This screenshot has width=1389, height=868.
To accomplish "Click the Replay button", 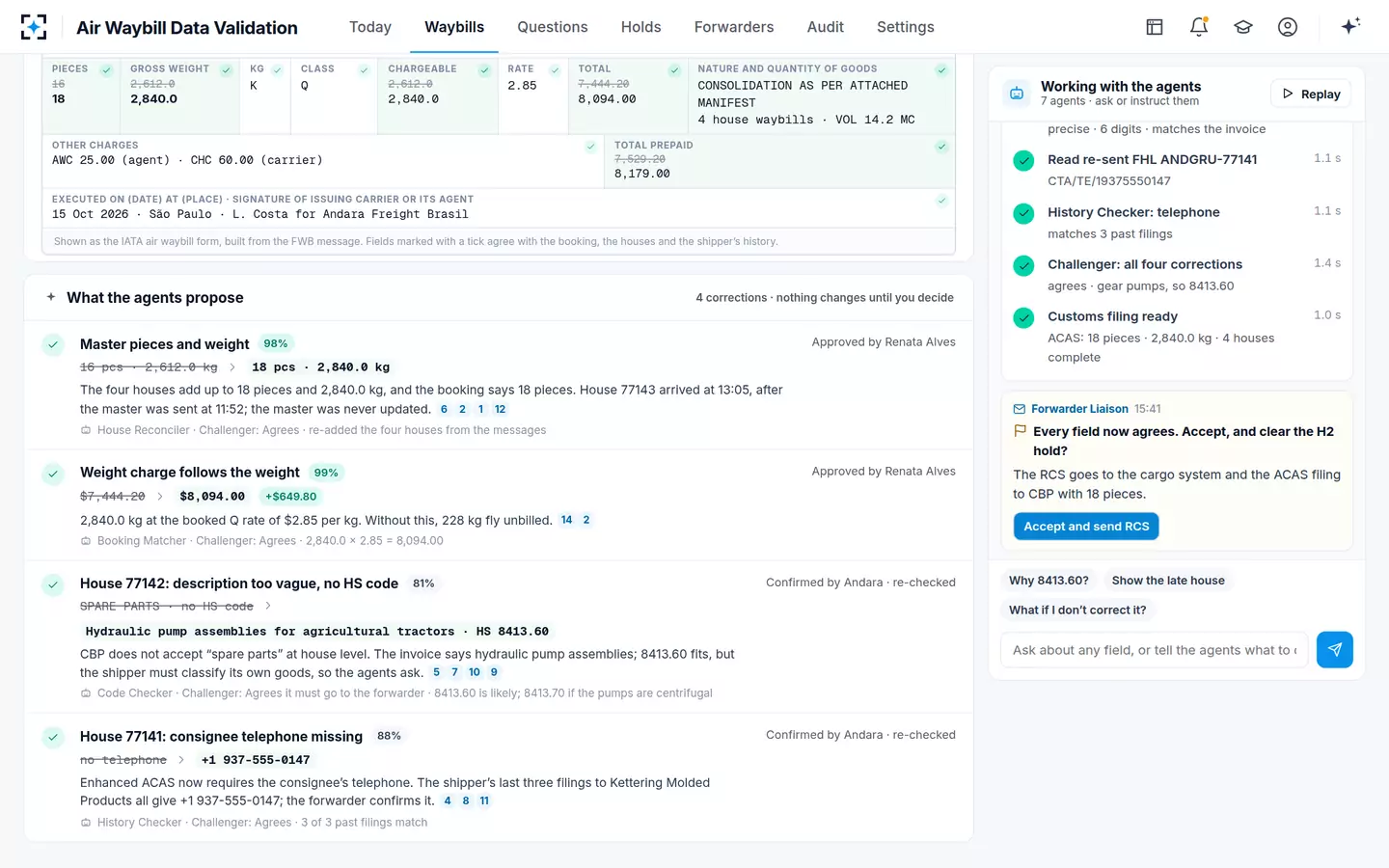I will tap(1311, 94).
